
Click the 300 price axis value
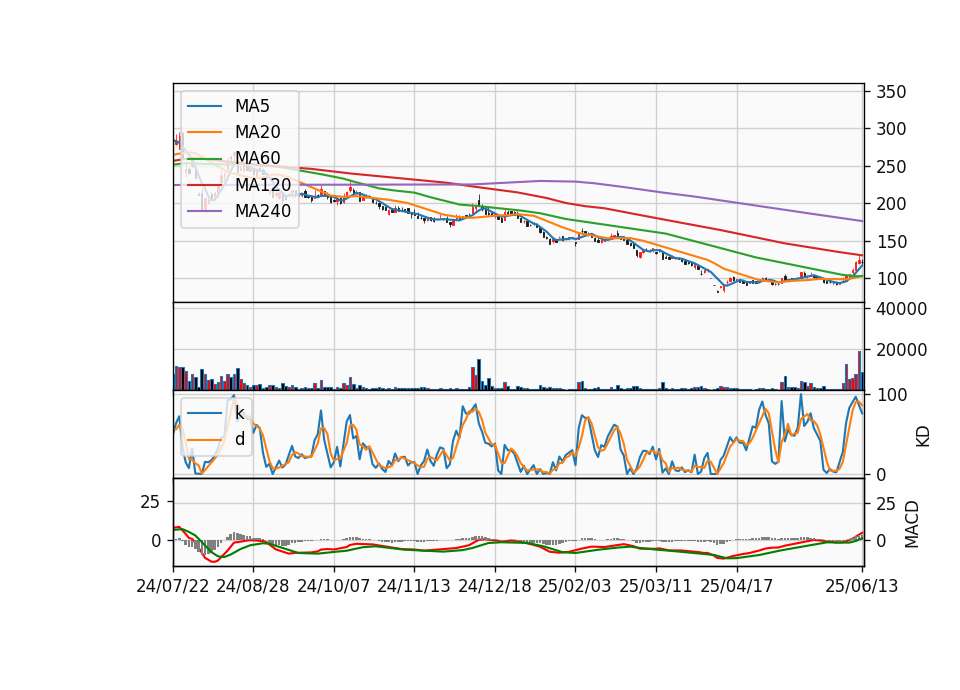(x=891, y=129)
